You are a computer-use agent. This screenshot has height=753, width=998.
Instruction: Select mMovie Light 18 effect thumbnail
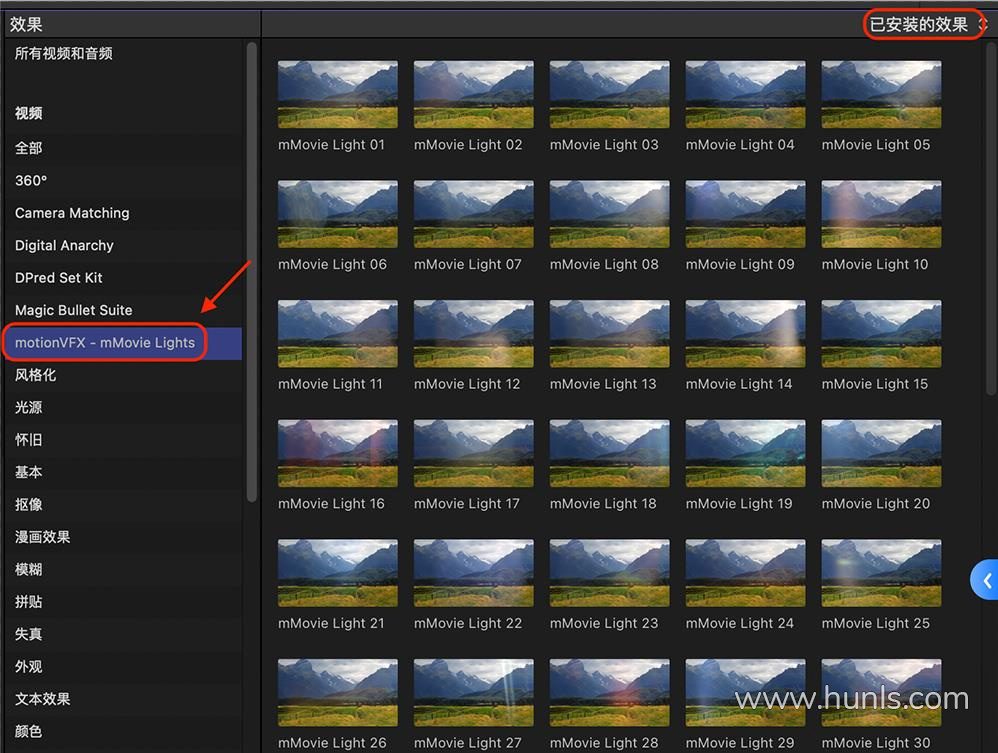point(610,453)
